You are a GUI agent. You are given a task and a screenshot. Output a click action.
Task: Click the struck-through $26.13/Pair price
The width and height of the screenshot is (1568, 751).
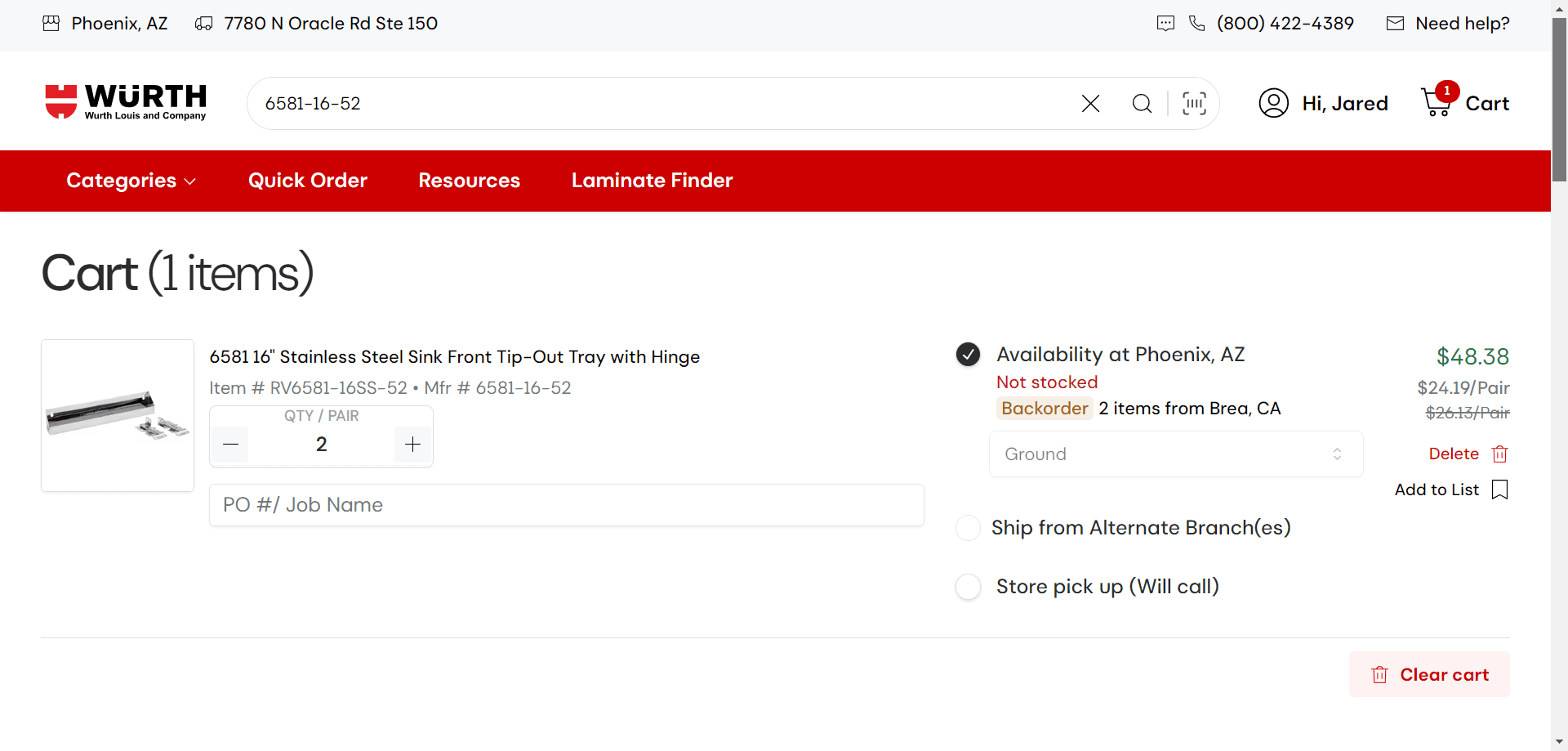tap(1467, 413)
